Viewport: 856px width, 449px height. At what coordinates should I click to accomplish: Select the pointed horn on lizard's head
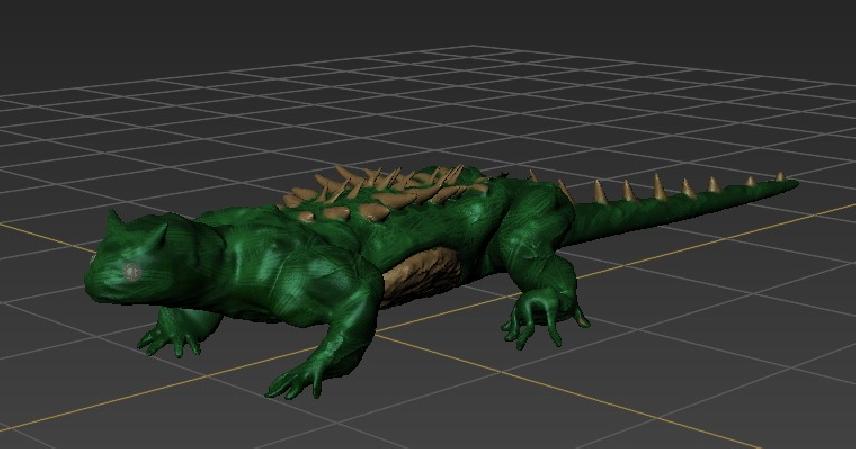tap(115, 220)
